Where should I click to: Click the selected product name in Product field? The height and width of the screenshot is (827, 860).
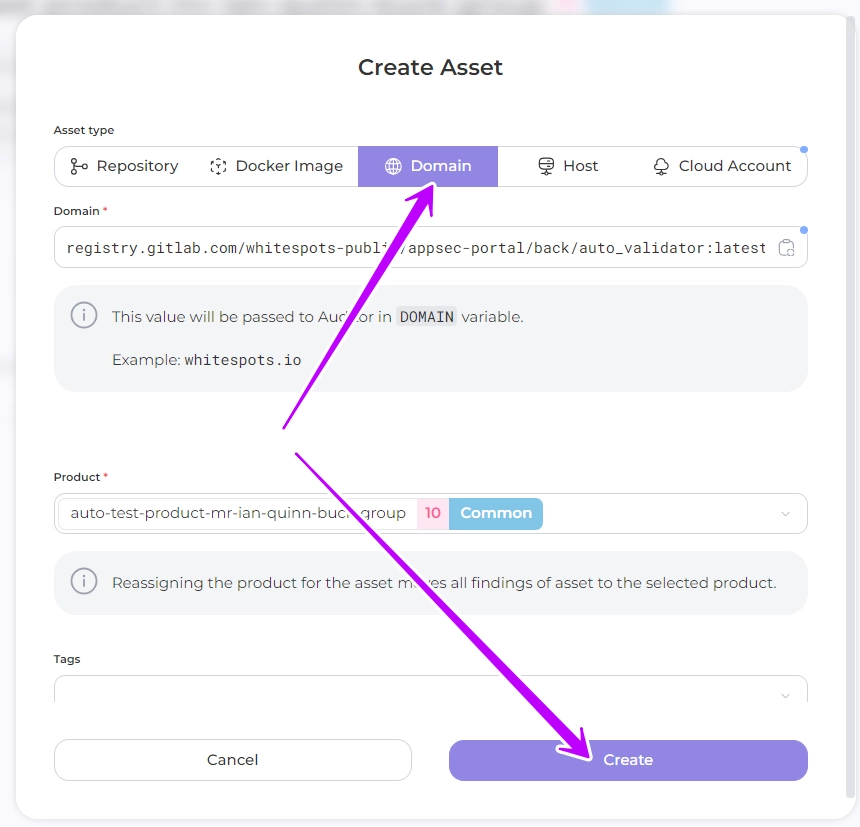click(238, 513)
